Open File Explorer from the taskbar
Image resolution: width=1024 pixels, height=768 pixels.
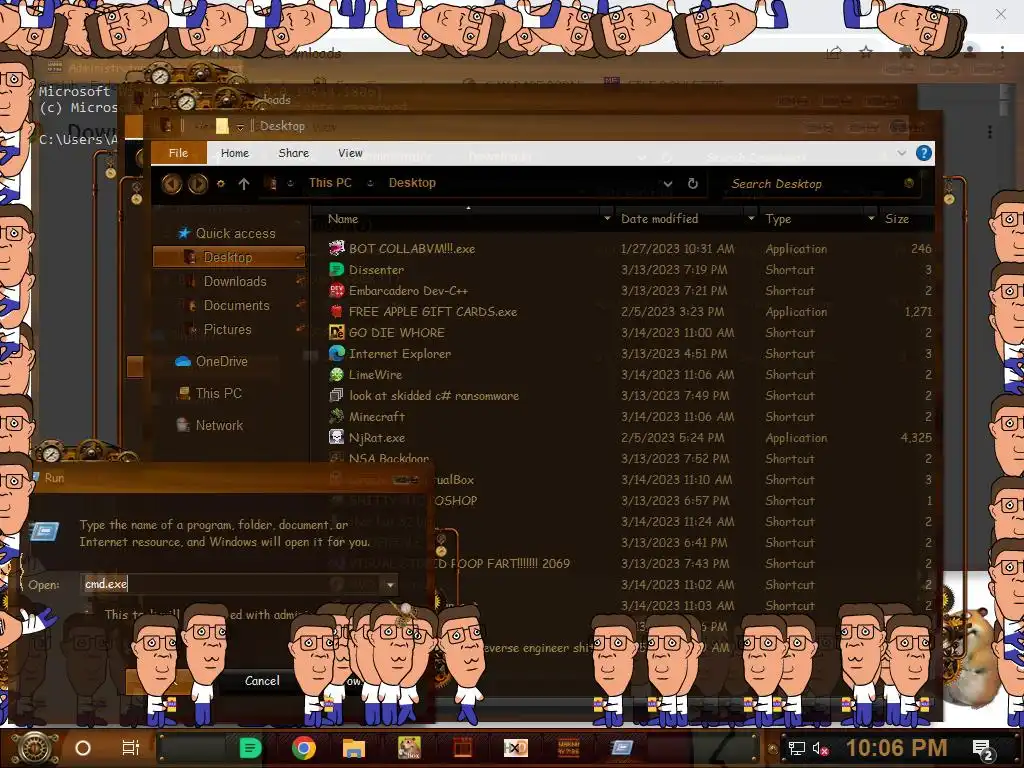[x=354, y=748]
